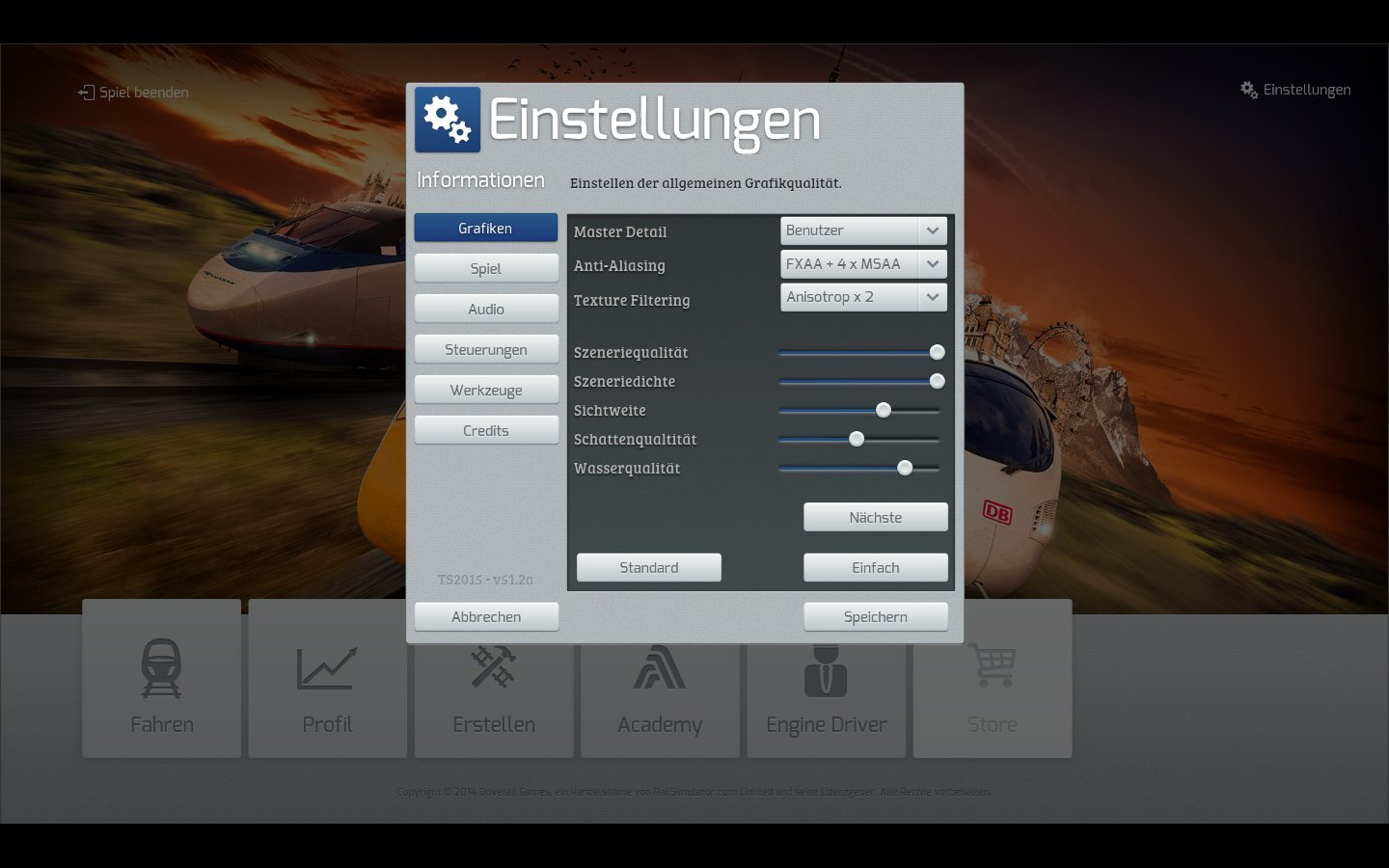
Task: Switch to the Spiel settings tab
Action: point(486,268)
